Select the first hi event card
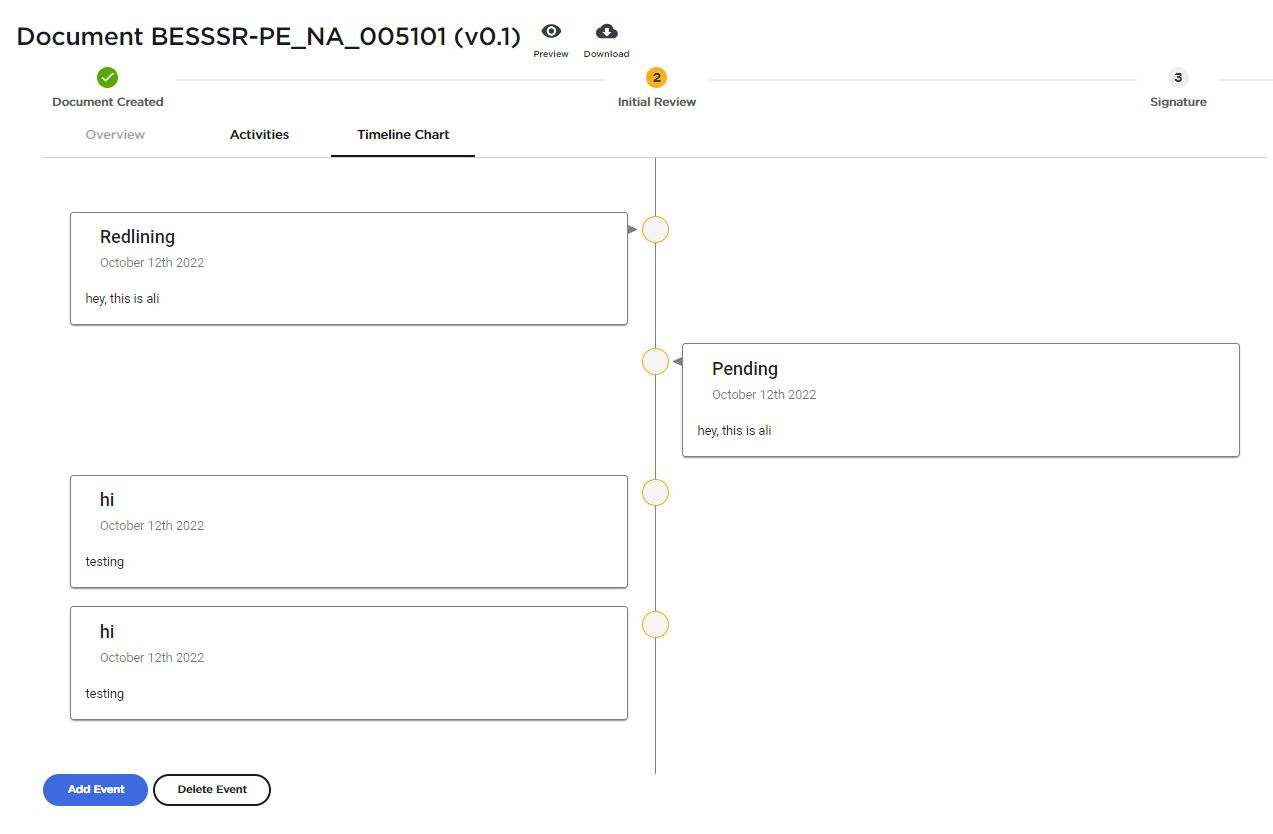The height and width of the screenshot is (834, 1273). pos(348,531)
